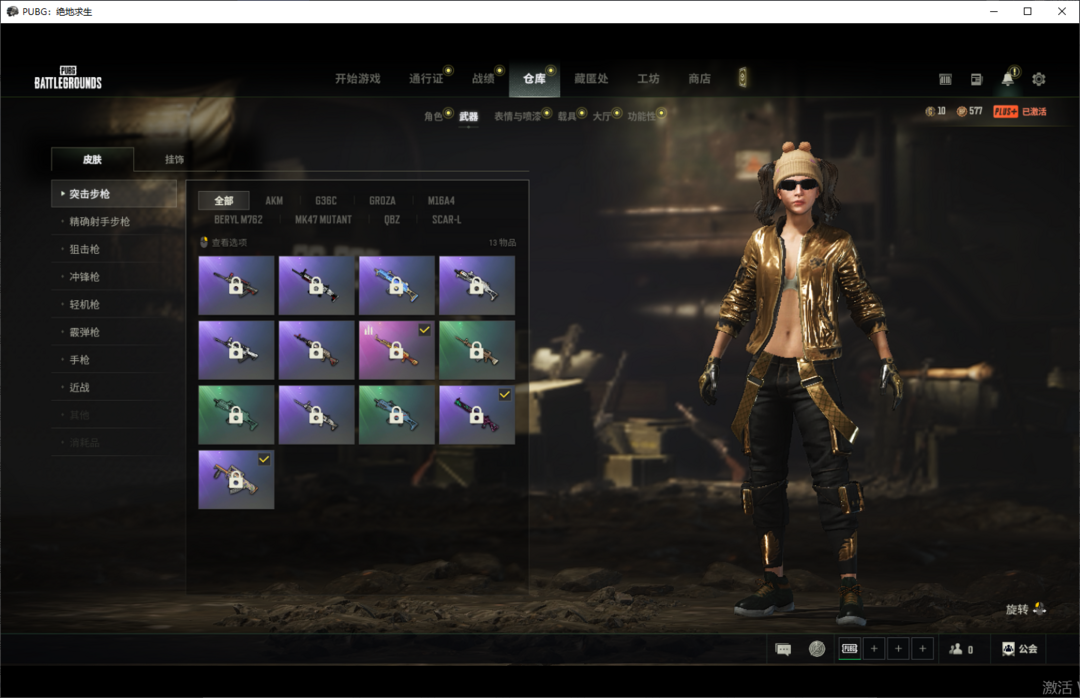Open the 表情与喷漆 sub-tab

[x=517, y=116]
